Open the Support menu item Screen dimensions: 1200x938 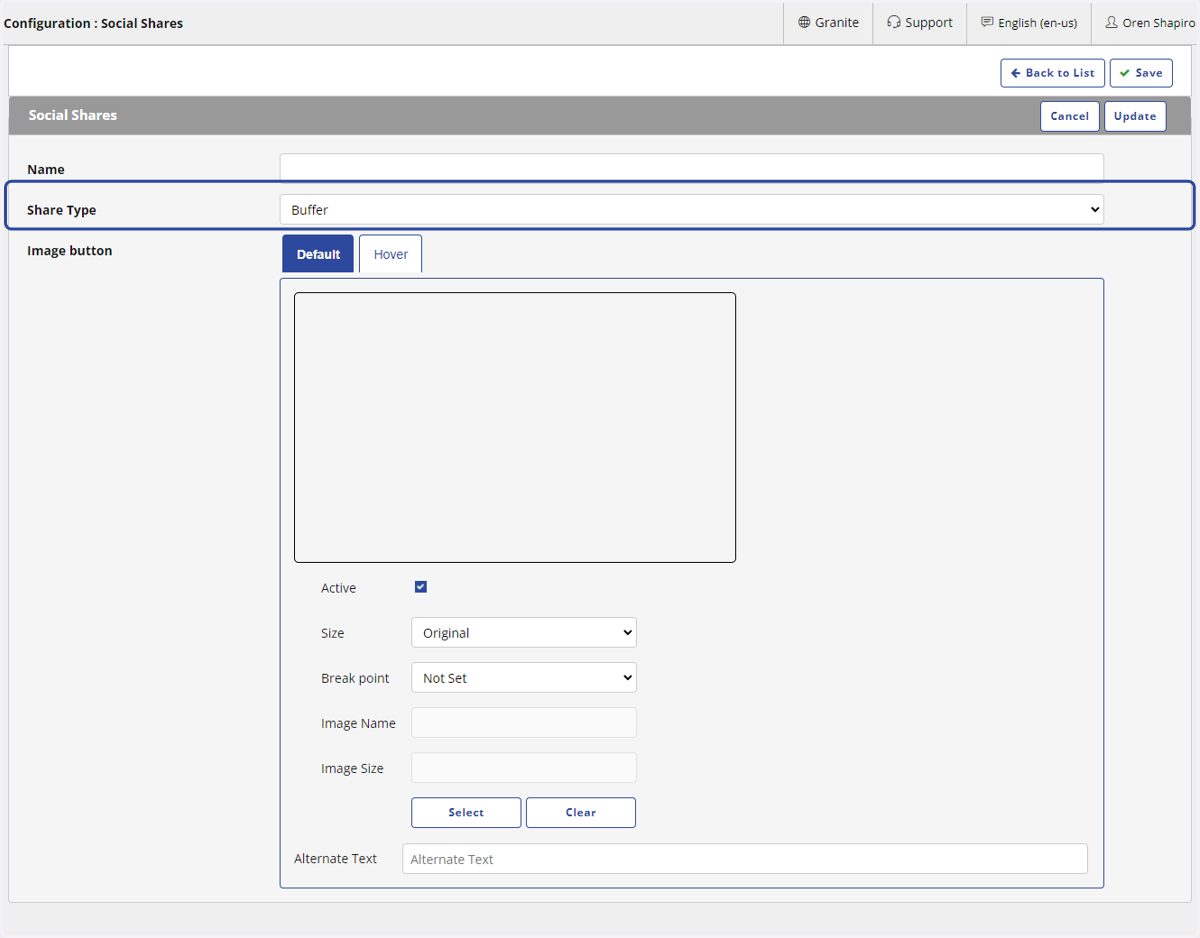pos(920,22)
